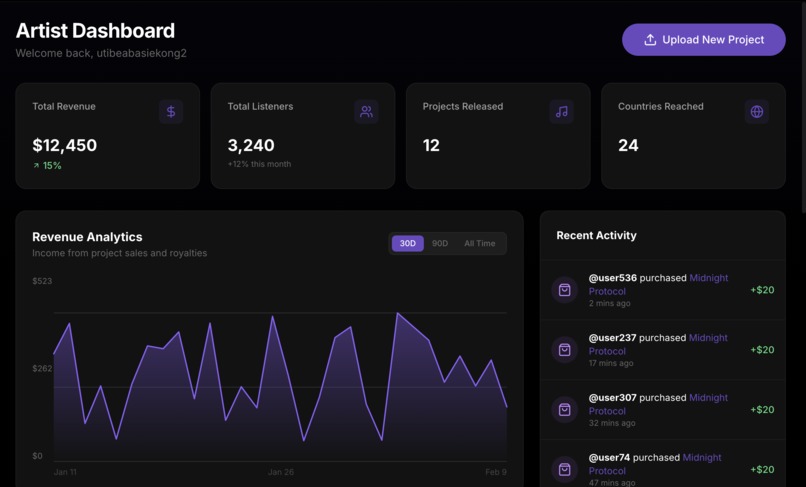Click the Recent Activity heading
This screenshot has height=487, width=806.
tap(596, 236)
